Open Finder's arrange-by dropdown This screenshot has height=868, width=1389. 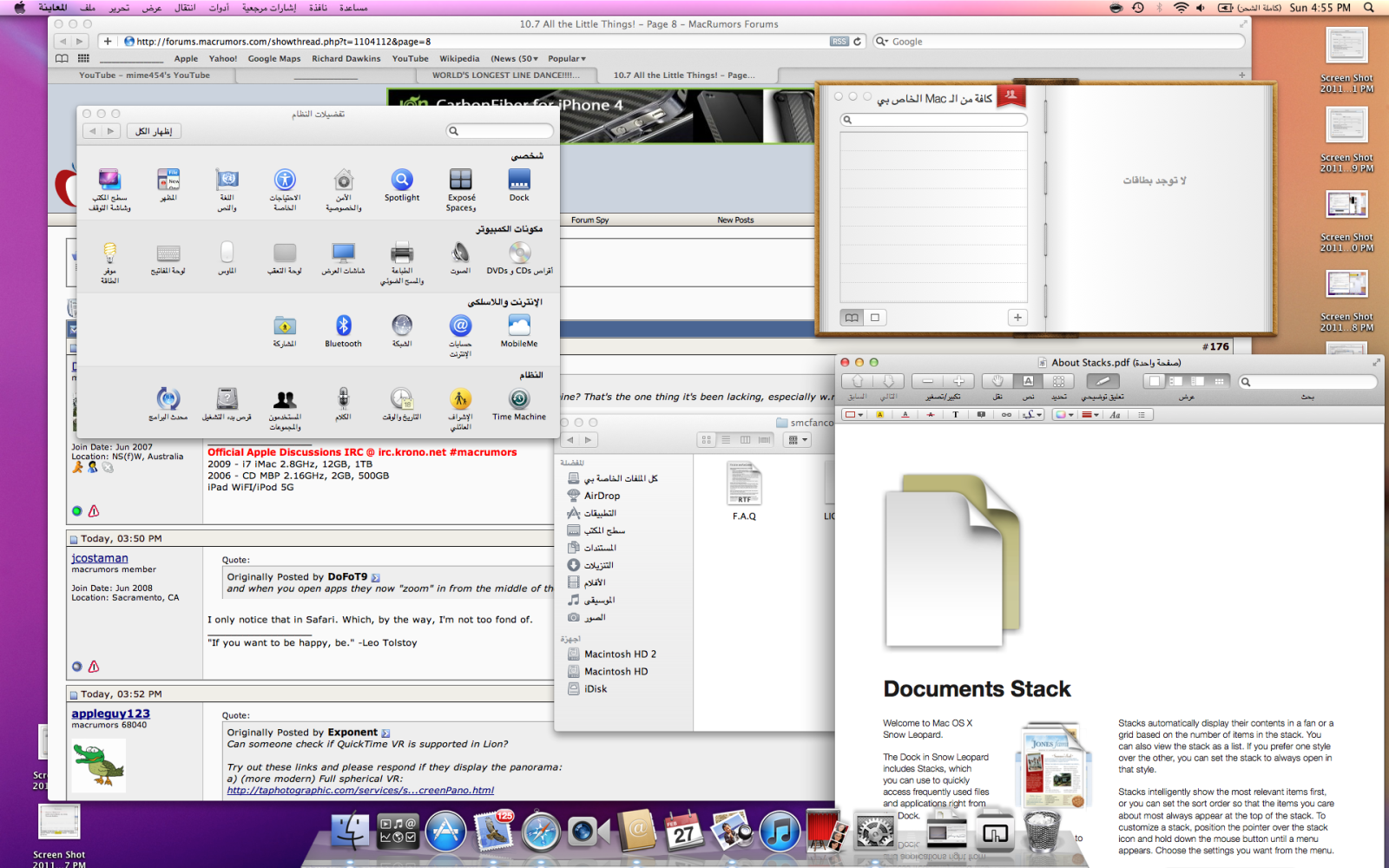click(x=797, y=440)
